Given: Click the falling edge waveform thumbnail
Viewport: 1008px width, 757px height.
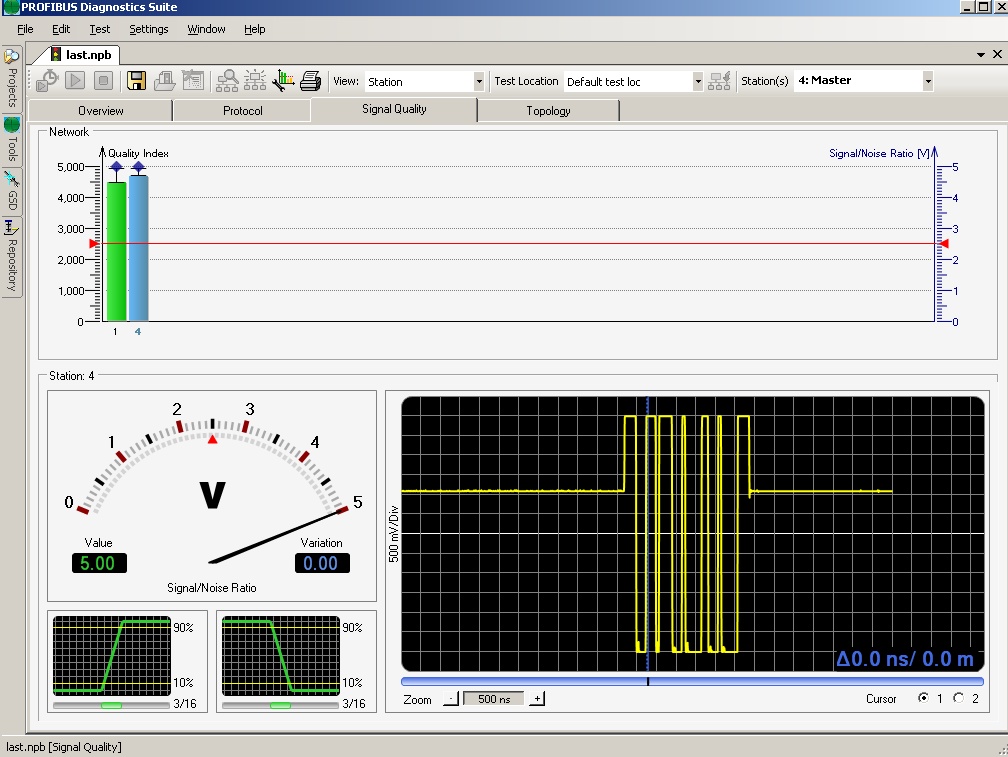Looking at the screenshot, I should click(281, 655).
